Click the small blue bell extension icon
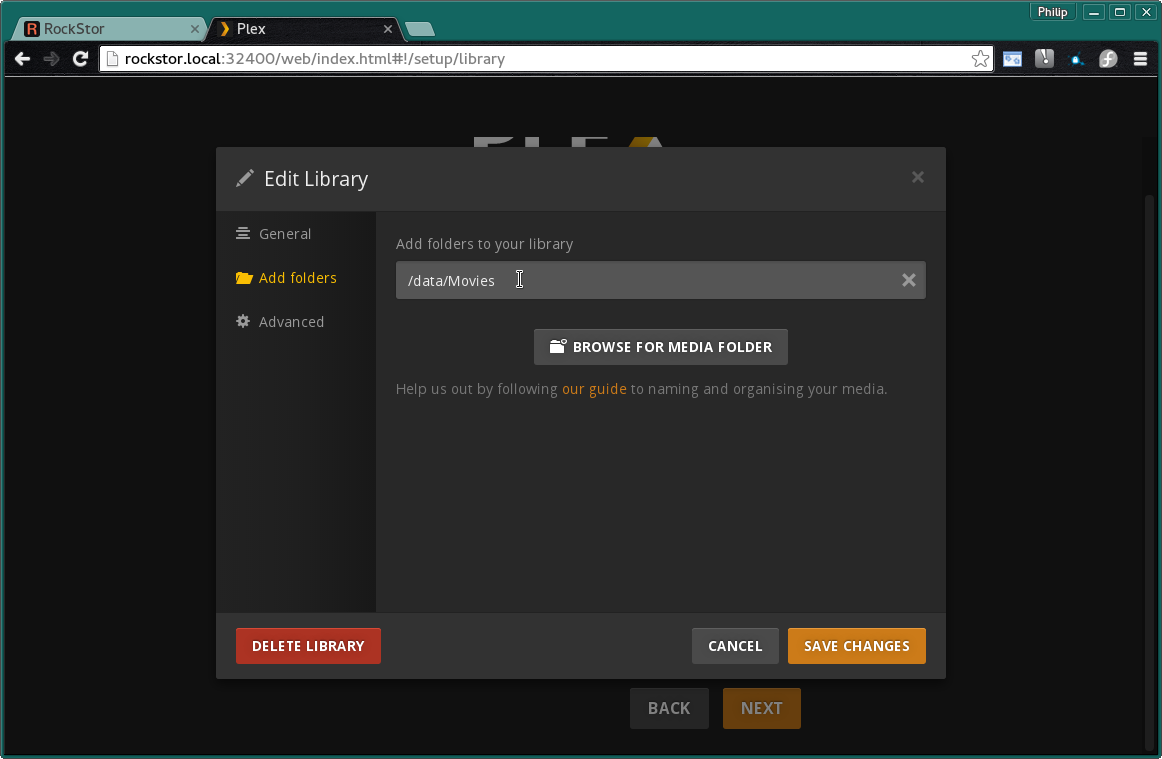Screen dimensions: 1162x759 tap(1076, 60)
